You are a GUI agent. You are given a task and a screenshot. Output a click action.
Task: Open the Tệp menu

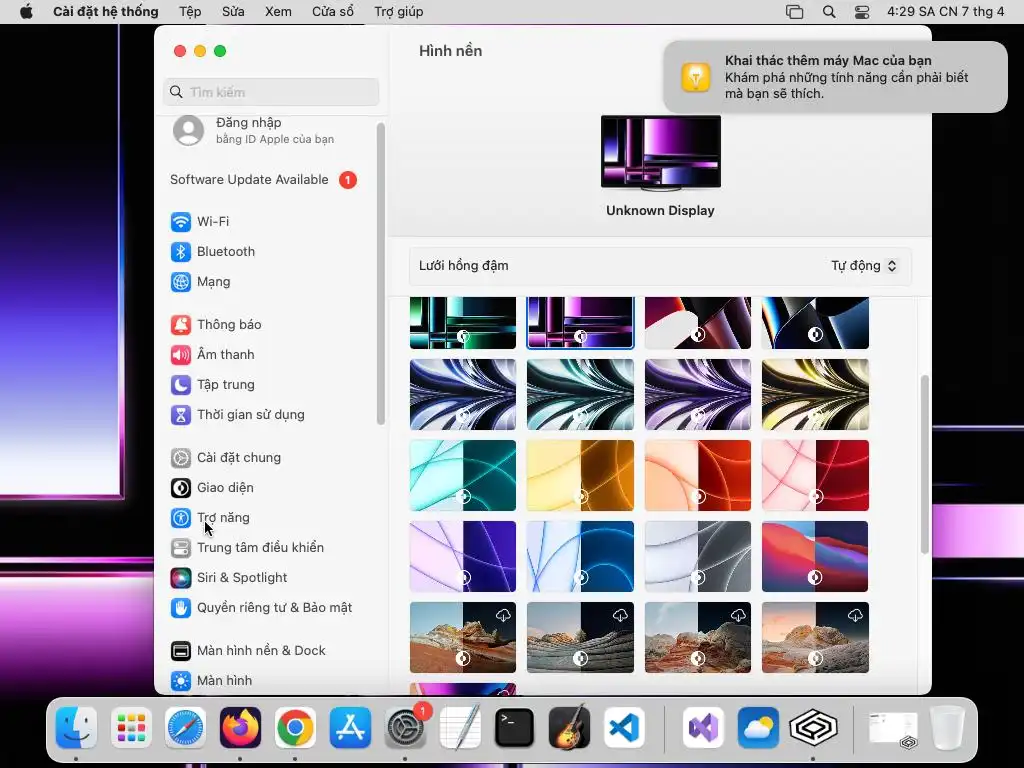coord(190,12)
